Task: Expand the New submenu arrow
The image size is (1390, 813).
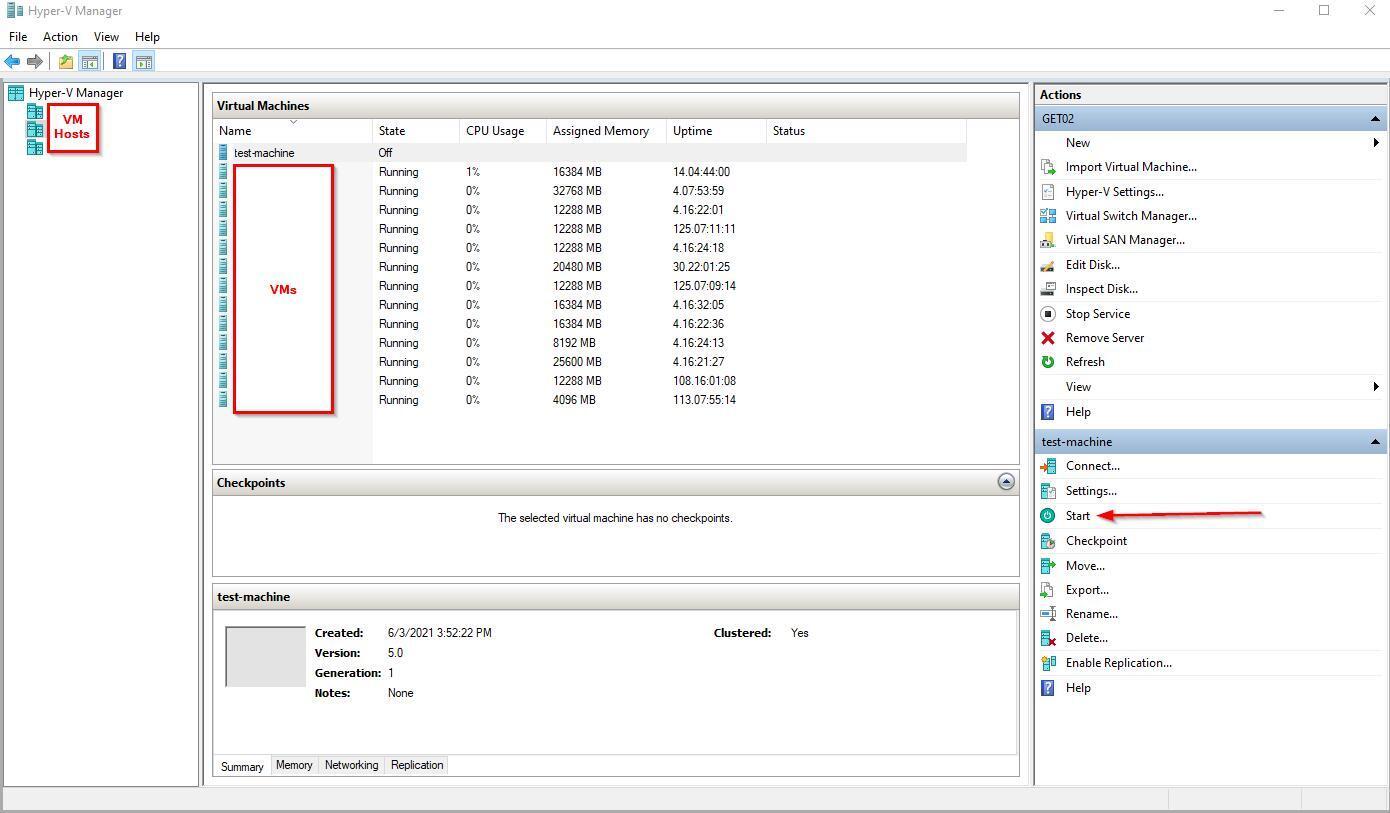Action: point(1376,143)
